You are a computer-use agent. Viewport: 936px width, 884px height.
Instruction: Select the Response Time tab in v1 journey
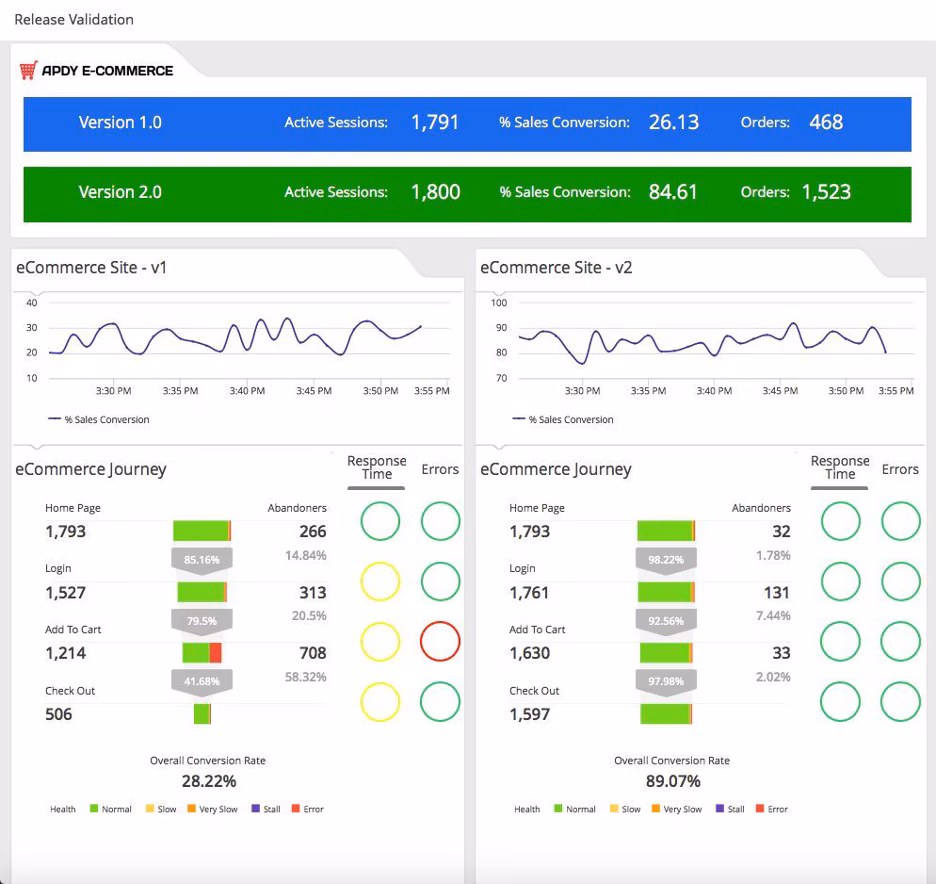click(x=376, y=468)
